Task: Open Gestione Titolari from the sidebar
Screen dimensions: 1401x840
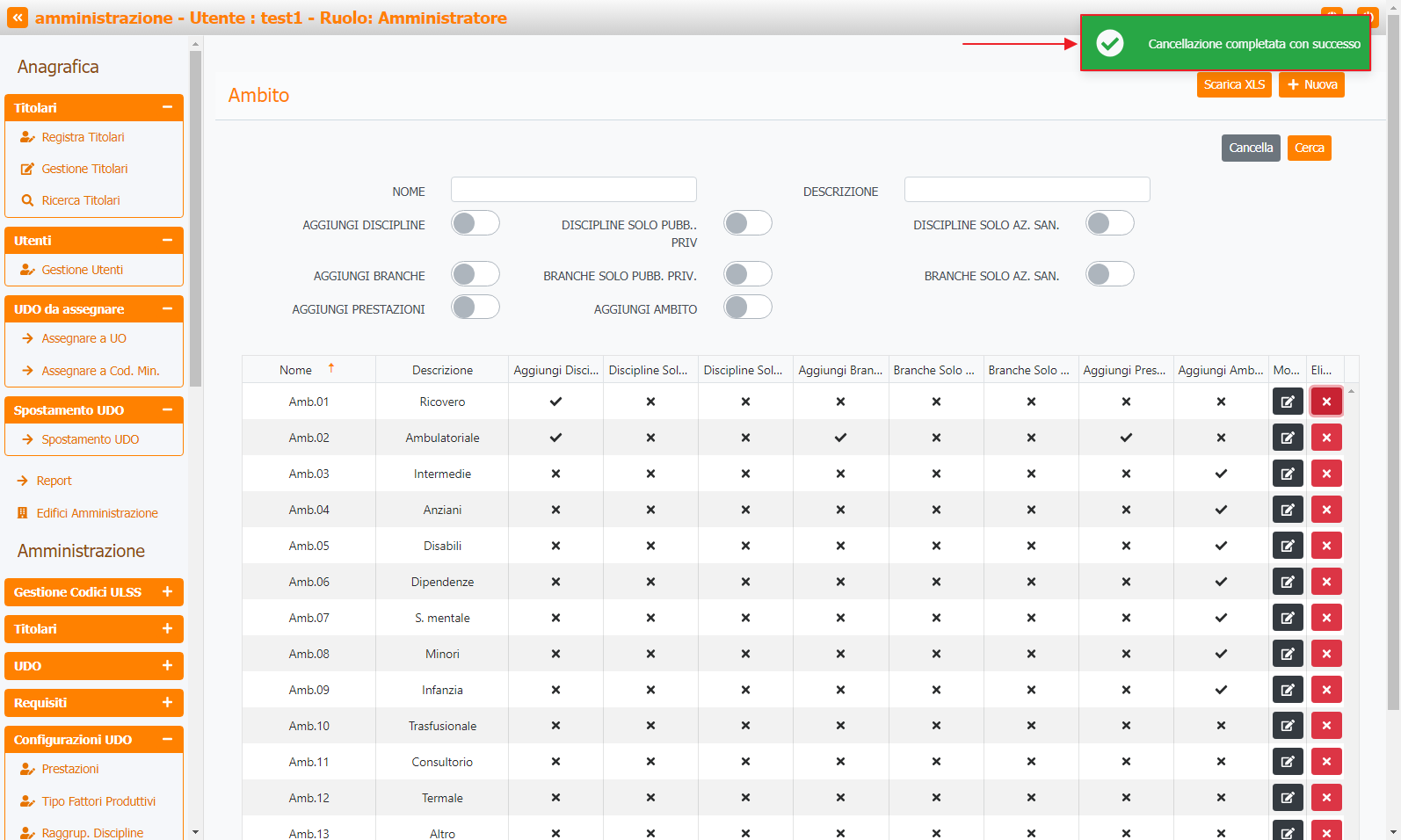Action: tap(84, 169)
